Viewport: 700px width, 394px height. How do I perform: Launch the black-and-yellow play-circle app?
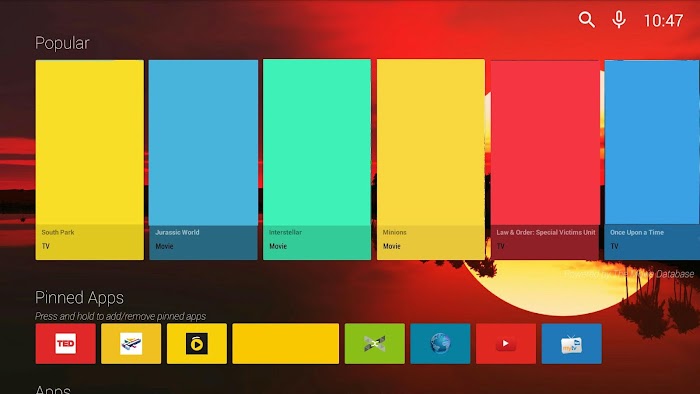click(x=197, y=344)
